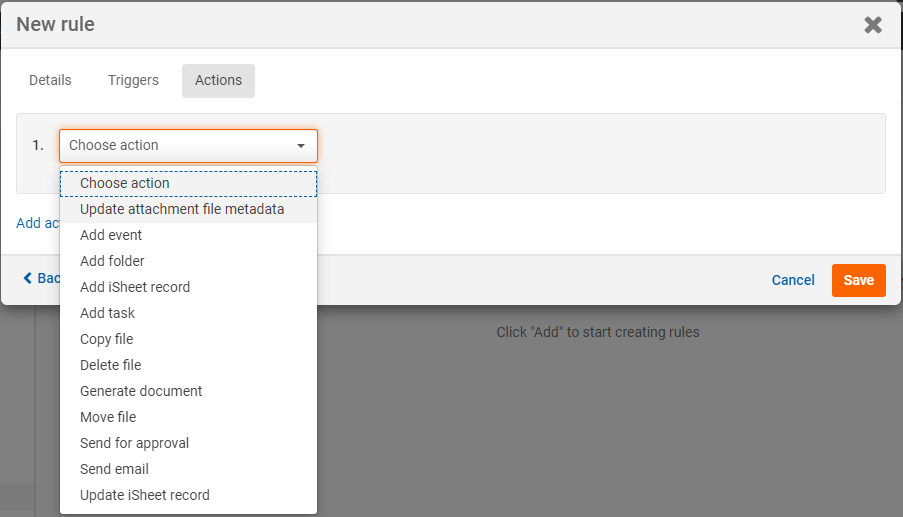Select Add folder from the list
The height and width of the screenshot is (517, 903).
tap(112, 261)
